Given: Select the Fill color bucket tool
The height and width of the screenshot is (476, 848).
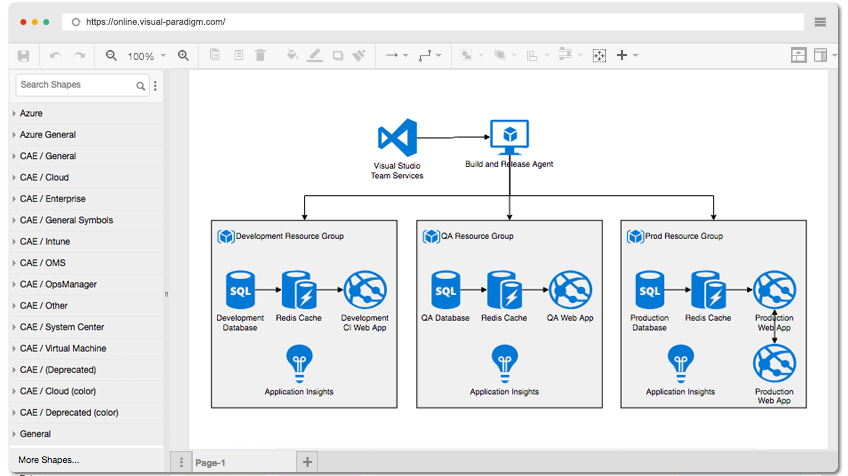Looking at the screenshot, I should 292,55.
